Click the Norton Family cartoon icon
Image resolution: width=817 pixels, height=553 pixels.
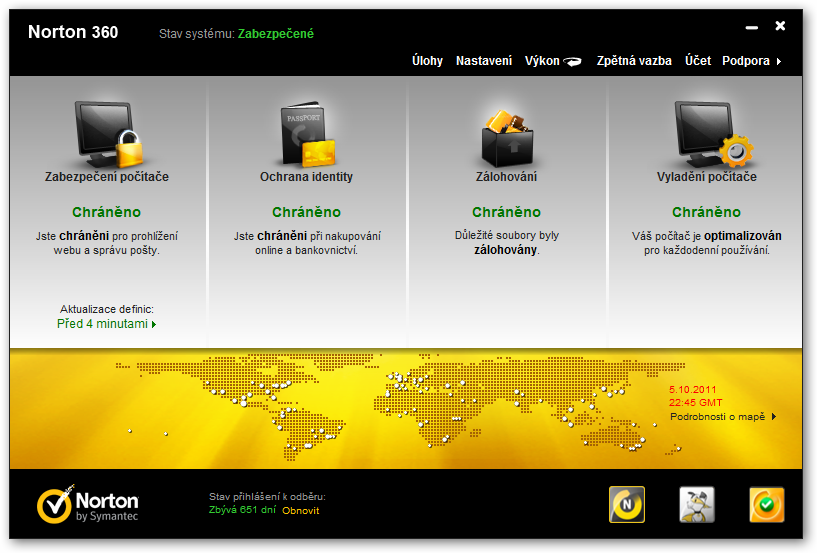pos(697,504)
